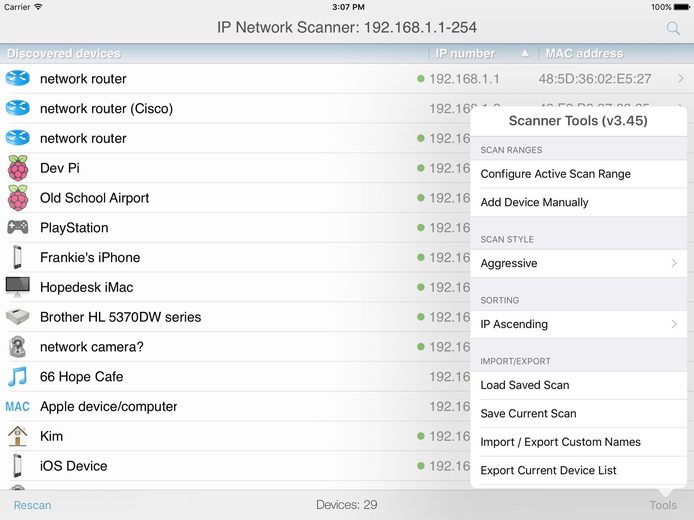Open Import / Export Custom Names

click(578, 442)
